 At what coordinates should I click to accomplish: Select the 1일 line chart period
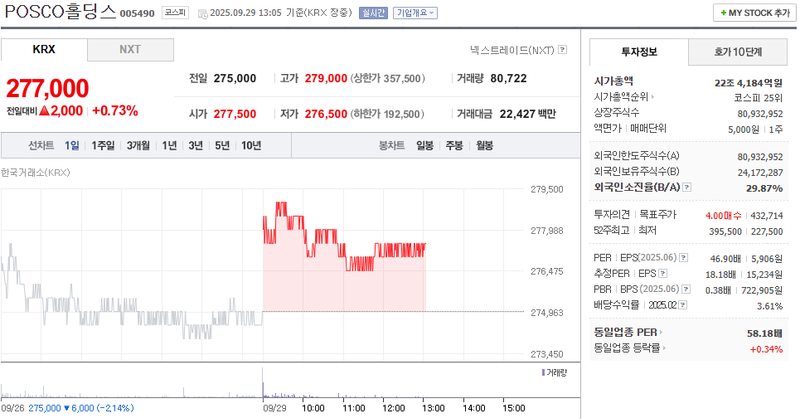click(x=72, y=145)
